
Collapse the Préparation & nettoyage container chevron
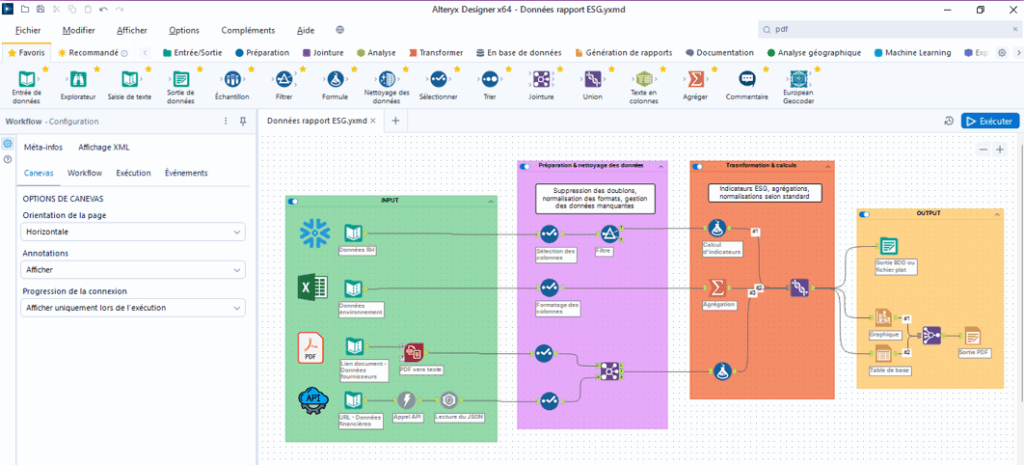click(x=660, y=166)
